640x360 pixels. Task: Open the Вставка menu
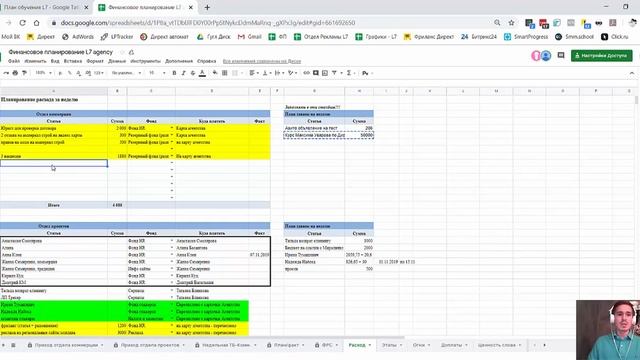tap(73, 61)
